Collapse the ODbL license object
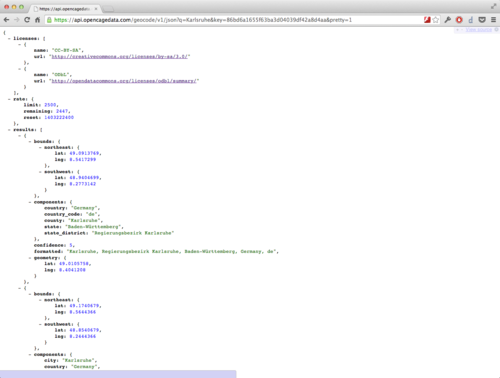 click(19, 69)
